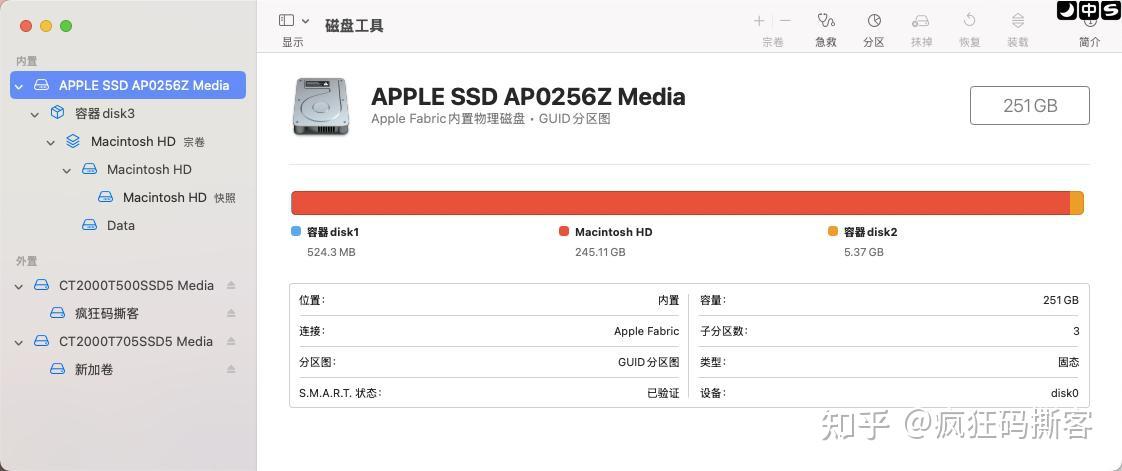Image resolution: width=1122 pixels, height=471 pixels.
Task: Click the remove volume minus icon
Action: (x=786, y=21)
